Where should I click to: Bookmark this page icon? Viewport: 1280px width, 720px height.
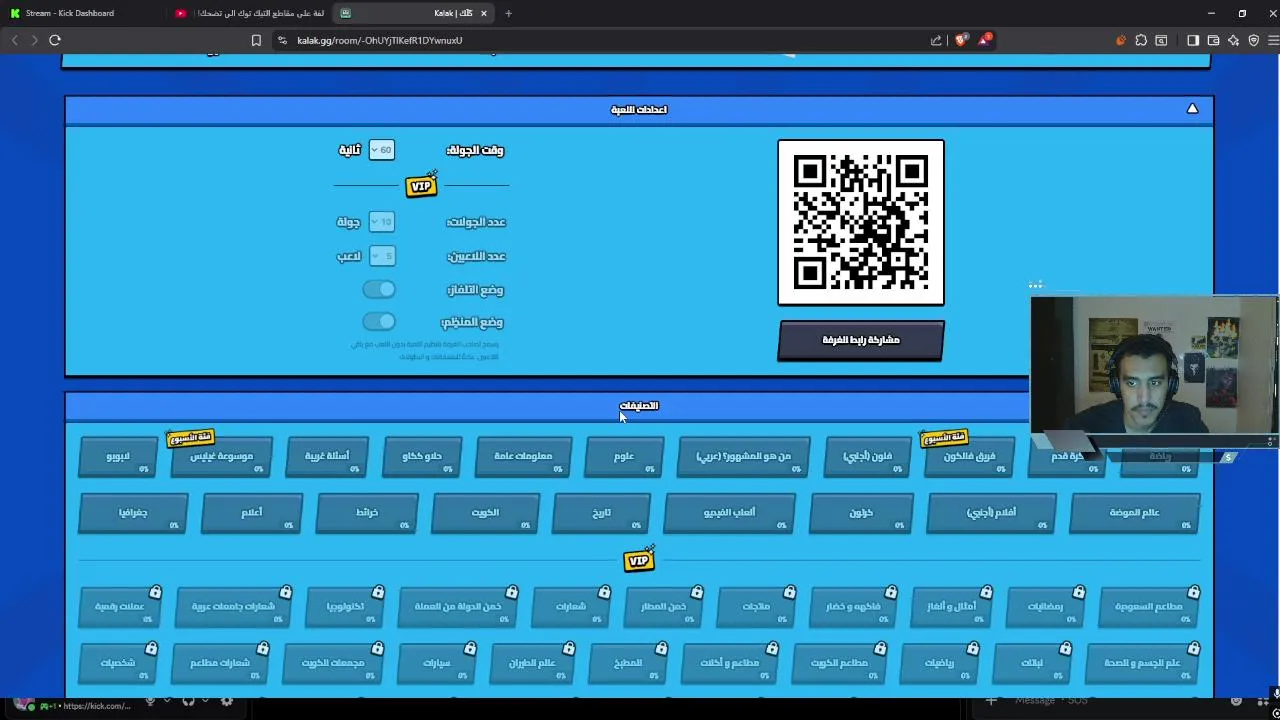click(x=256, y=40)
